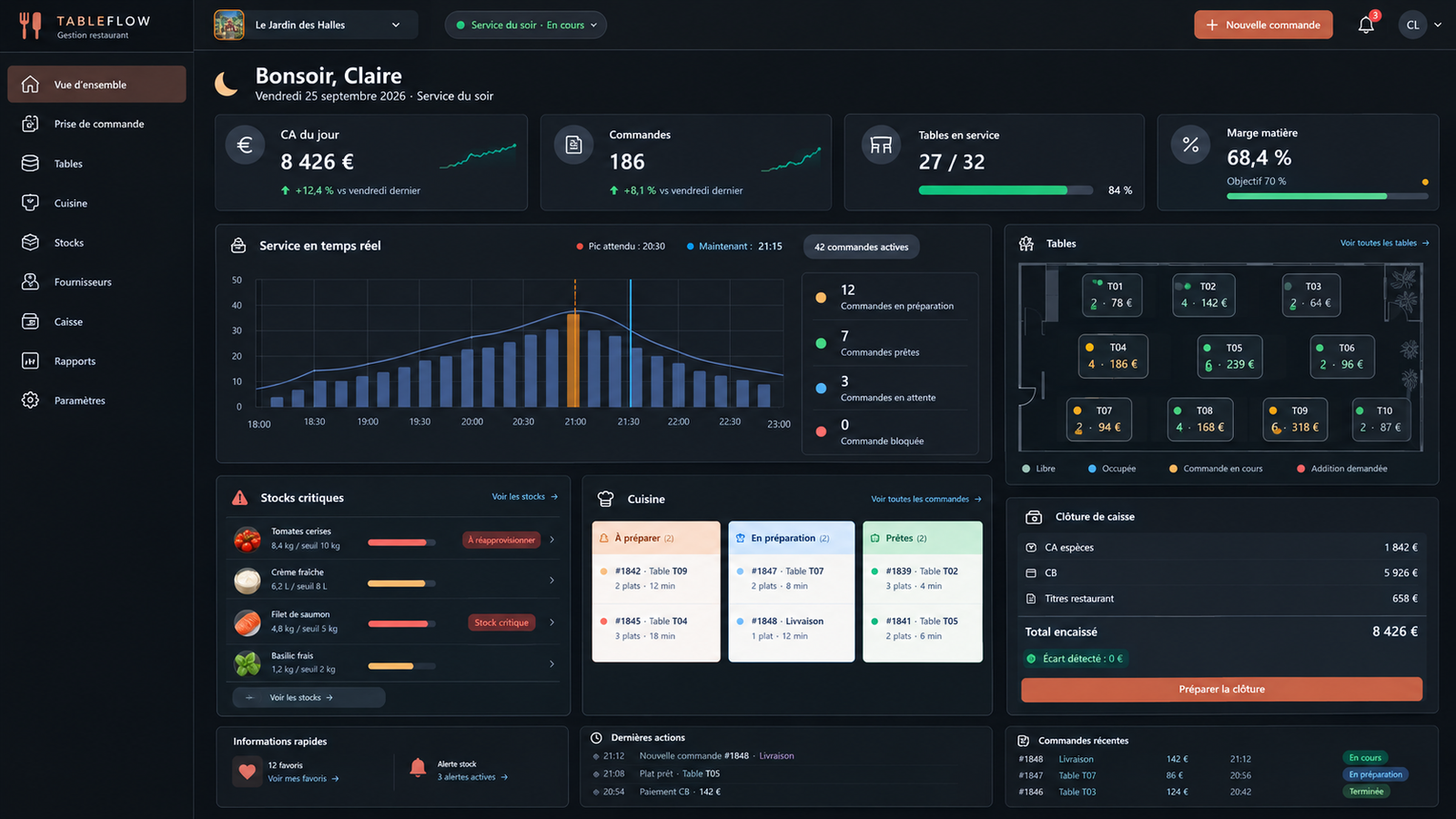Click the 42 commandes actives badge
This screenshot has width=1456, height=819.
click(x=861, y=247)
